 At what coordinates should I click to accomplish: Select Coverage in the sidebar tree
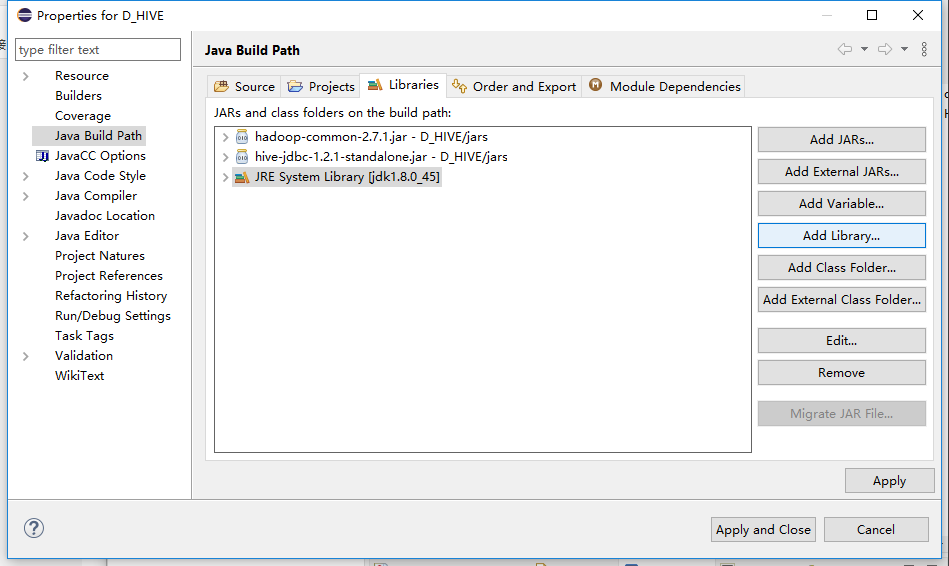[x=83, y=116]
